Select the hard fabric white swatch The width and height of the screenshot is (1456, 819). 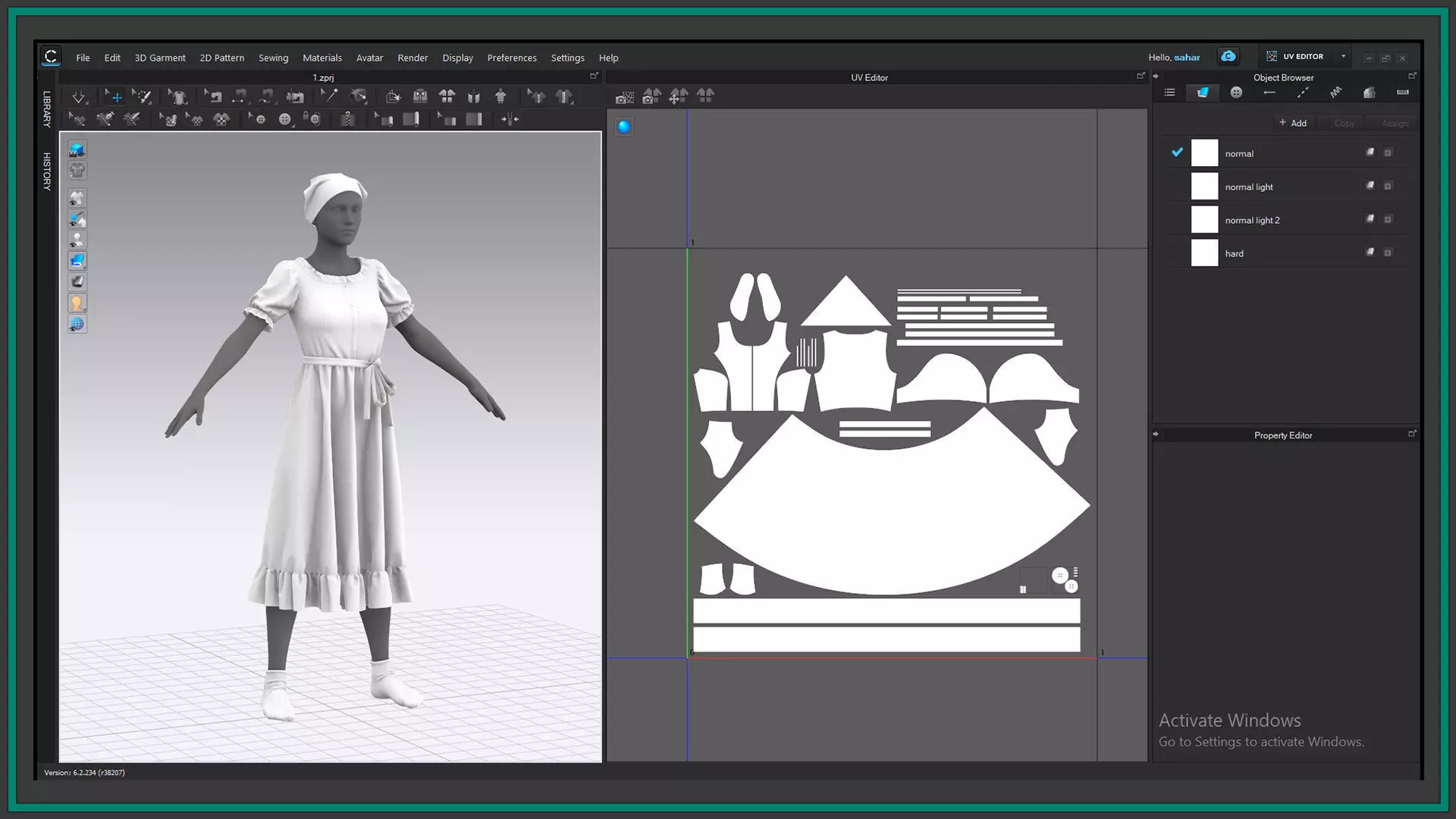click(x=1204, y=253)
